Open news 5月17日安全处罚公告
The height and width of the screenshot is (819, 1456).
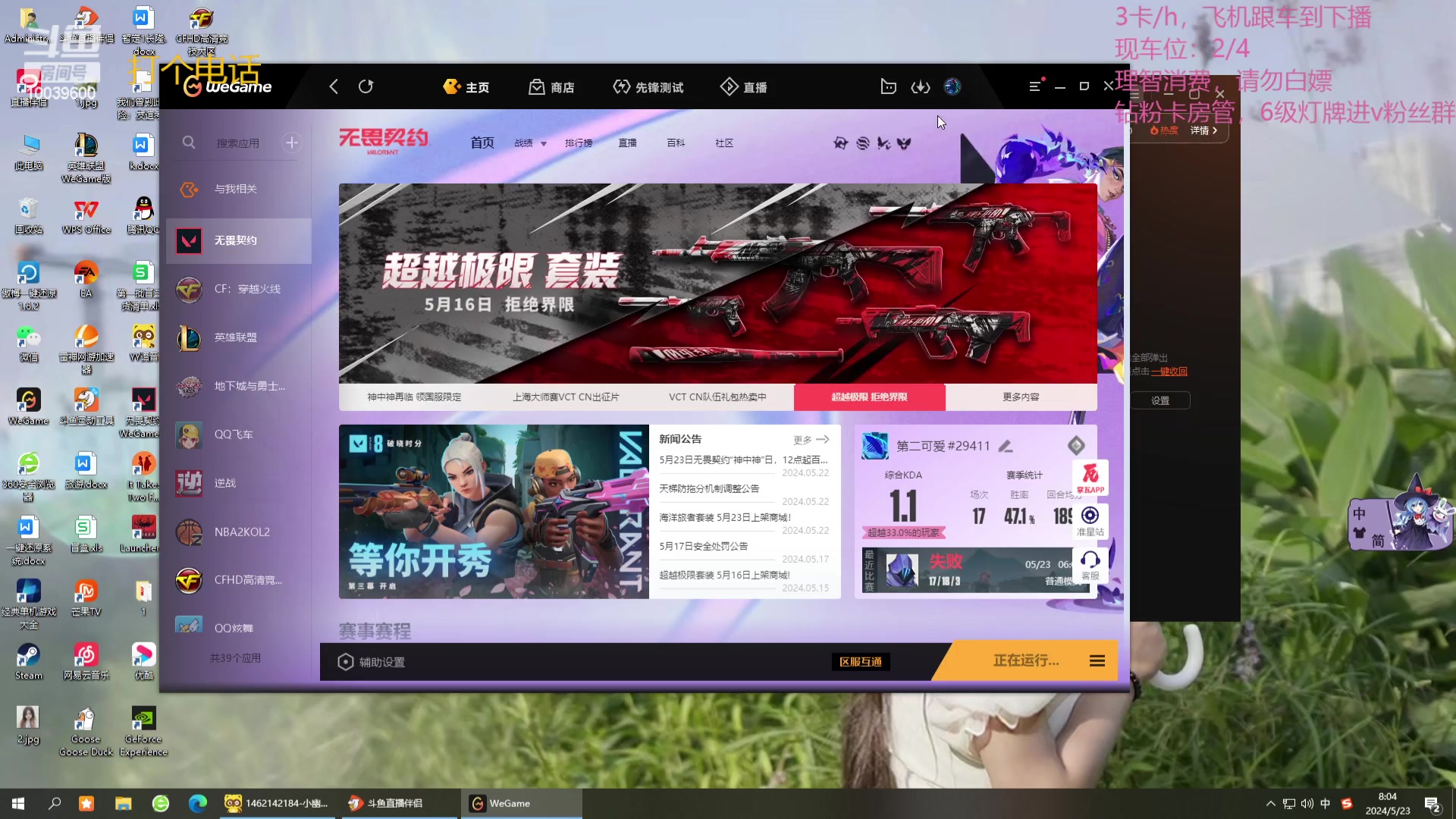[x=703, y=546]
